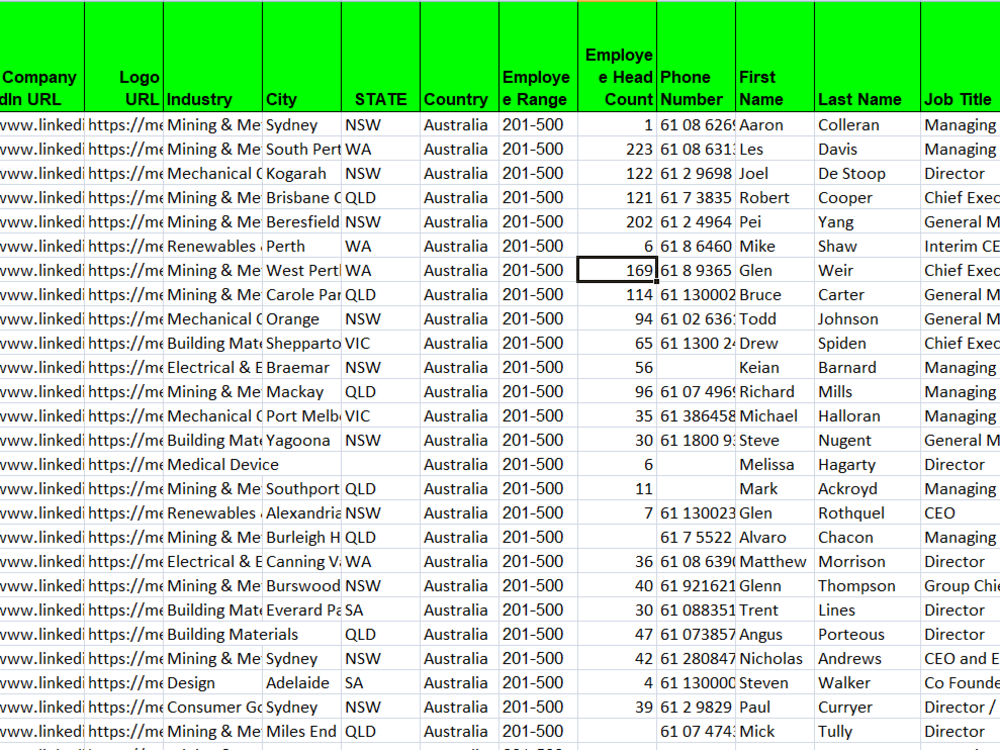Select first name cell Robert
The width and height of the screenshot is (1000, 750).
click(775, 198)
